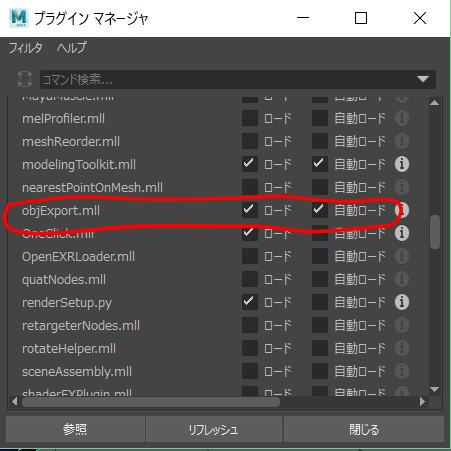Uncheck Auto load for objExport.mll
Image resolution: width=451 pixels, height=451 pixels.
320,210
